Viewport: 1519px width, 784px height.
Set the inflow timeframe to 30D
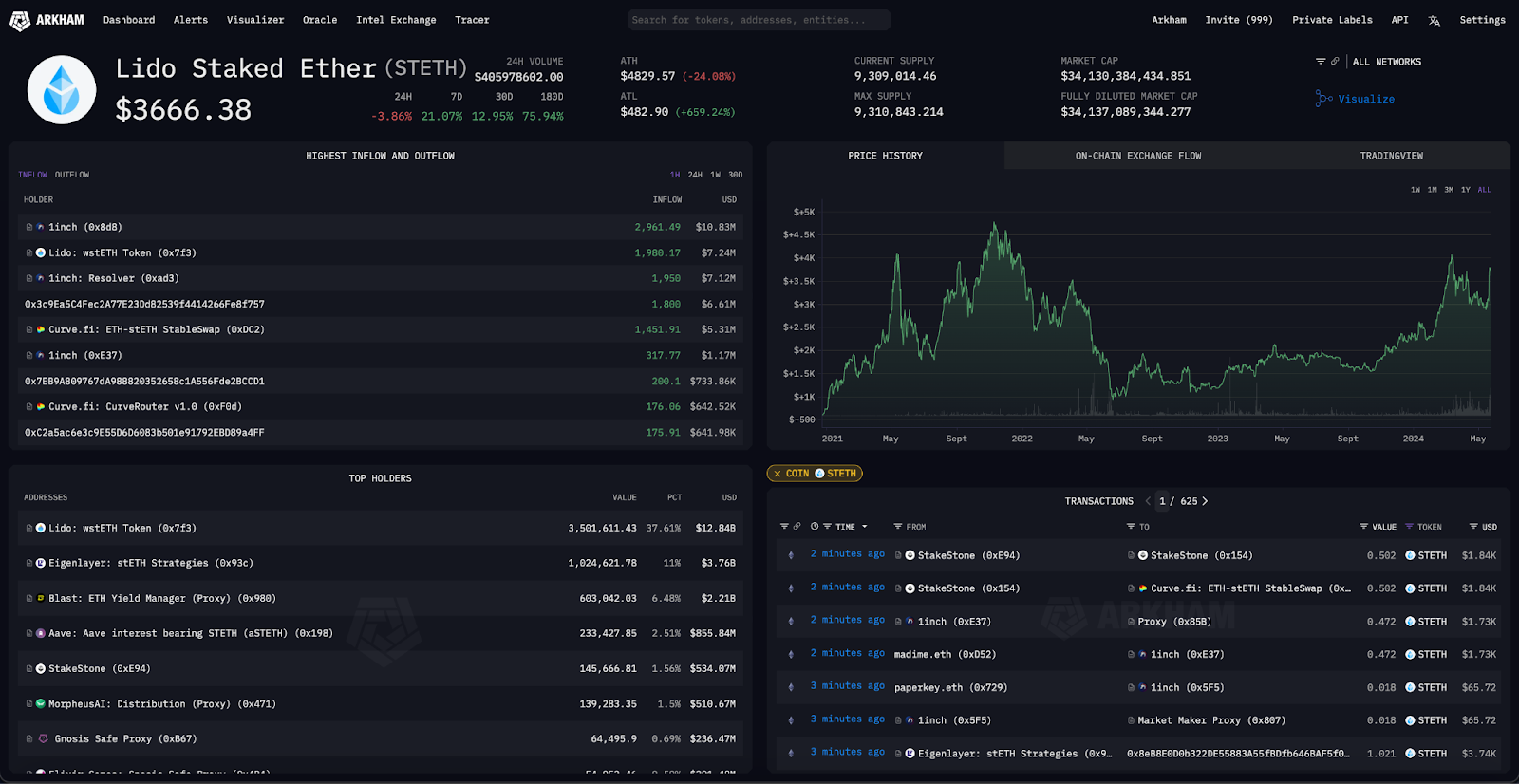pos(735,176)
